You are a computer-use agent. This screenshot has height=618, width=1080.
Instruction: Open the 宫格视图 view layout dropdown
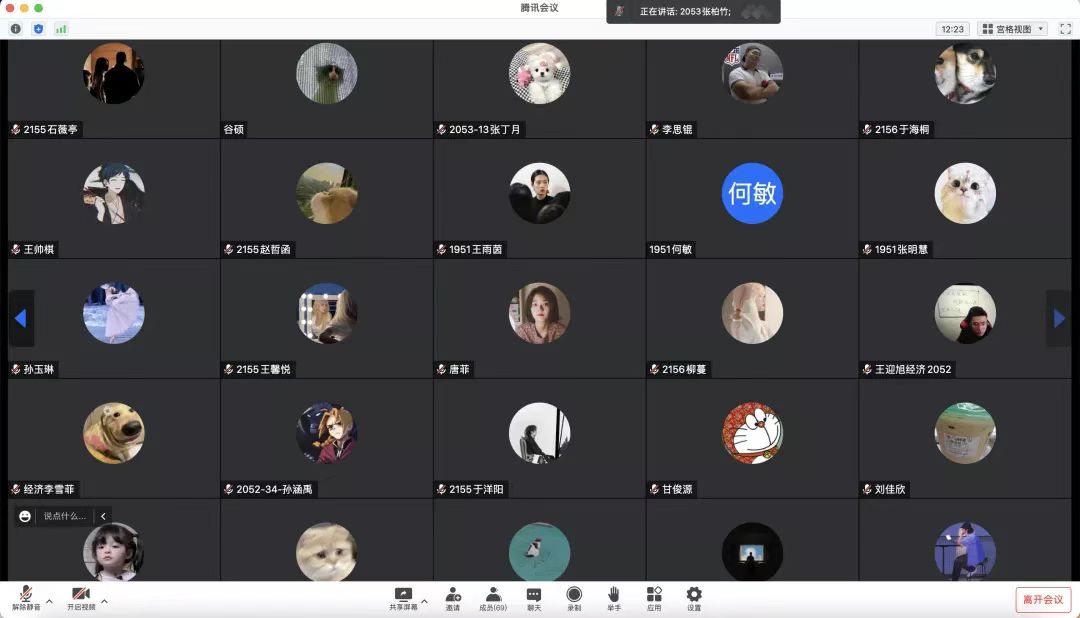tap(1012, 29)
